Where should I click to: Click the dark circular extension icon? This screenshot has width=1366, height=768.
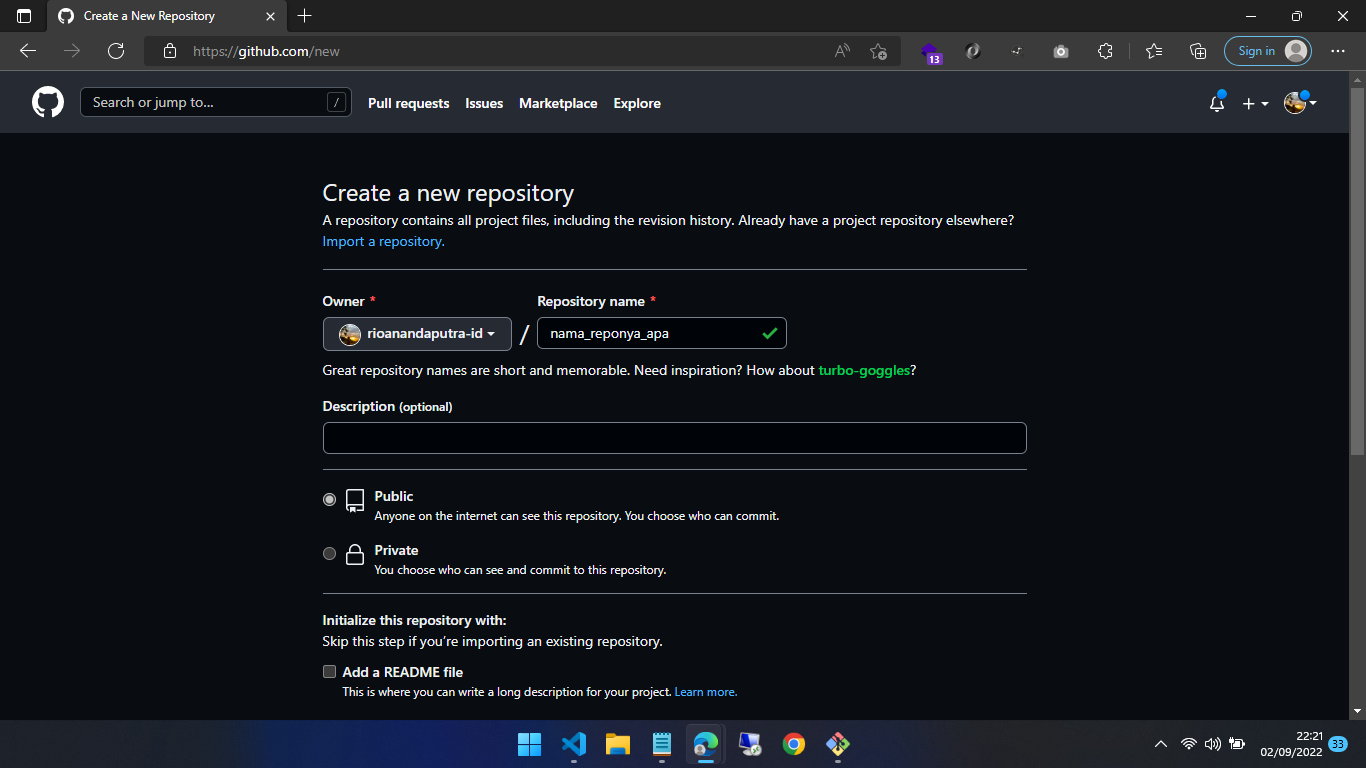tap(973, 51)
